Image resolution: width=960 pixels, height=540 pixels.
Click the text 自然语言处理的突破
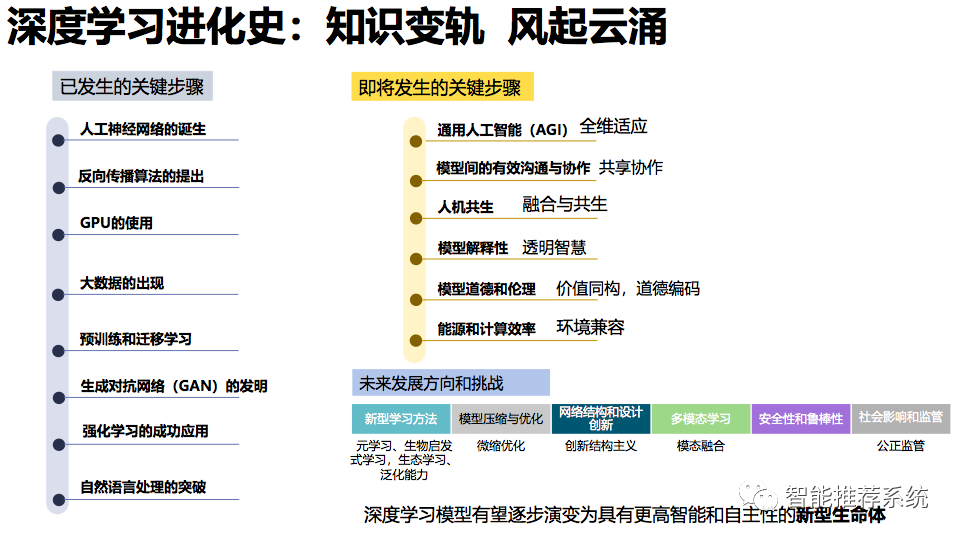point(143,487)
